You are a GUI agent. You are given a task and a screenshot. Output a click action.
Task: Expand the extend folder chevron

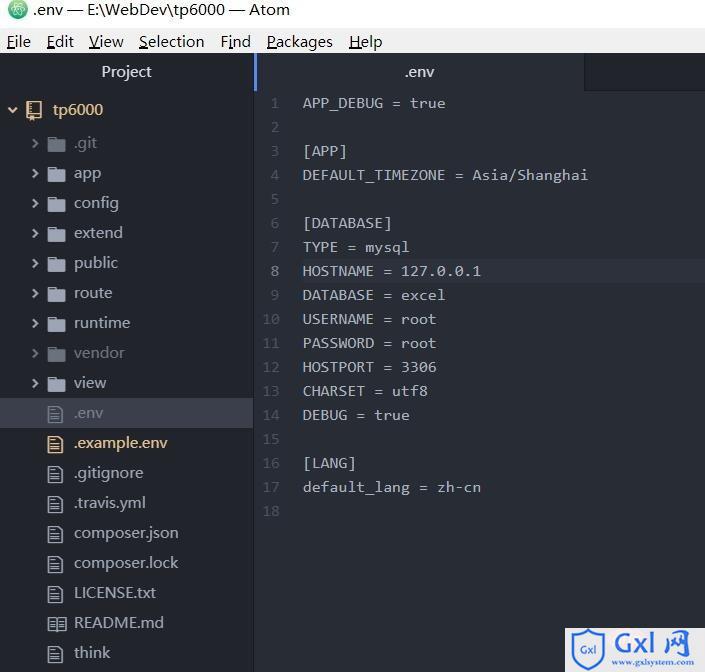point(35,233)
